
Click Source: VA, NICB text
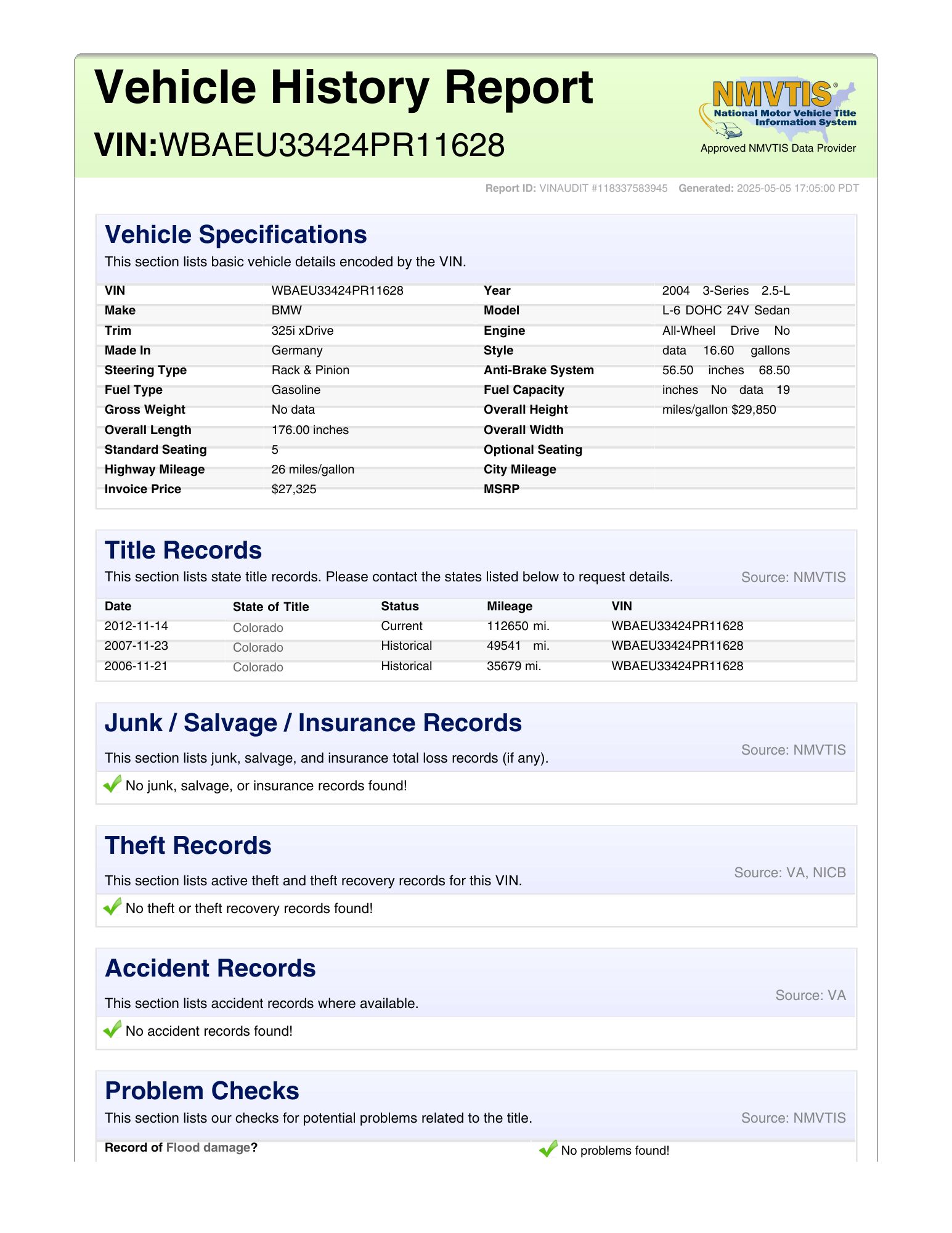790,872
